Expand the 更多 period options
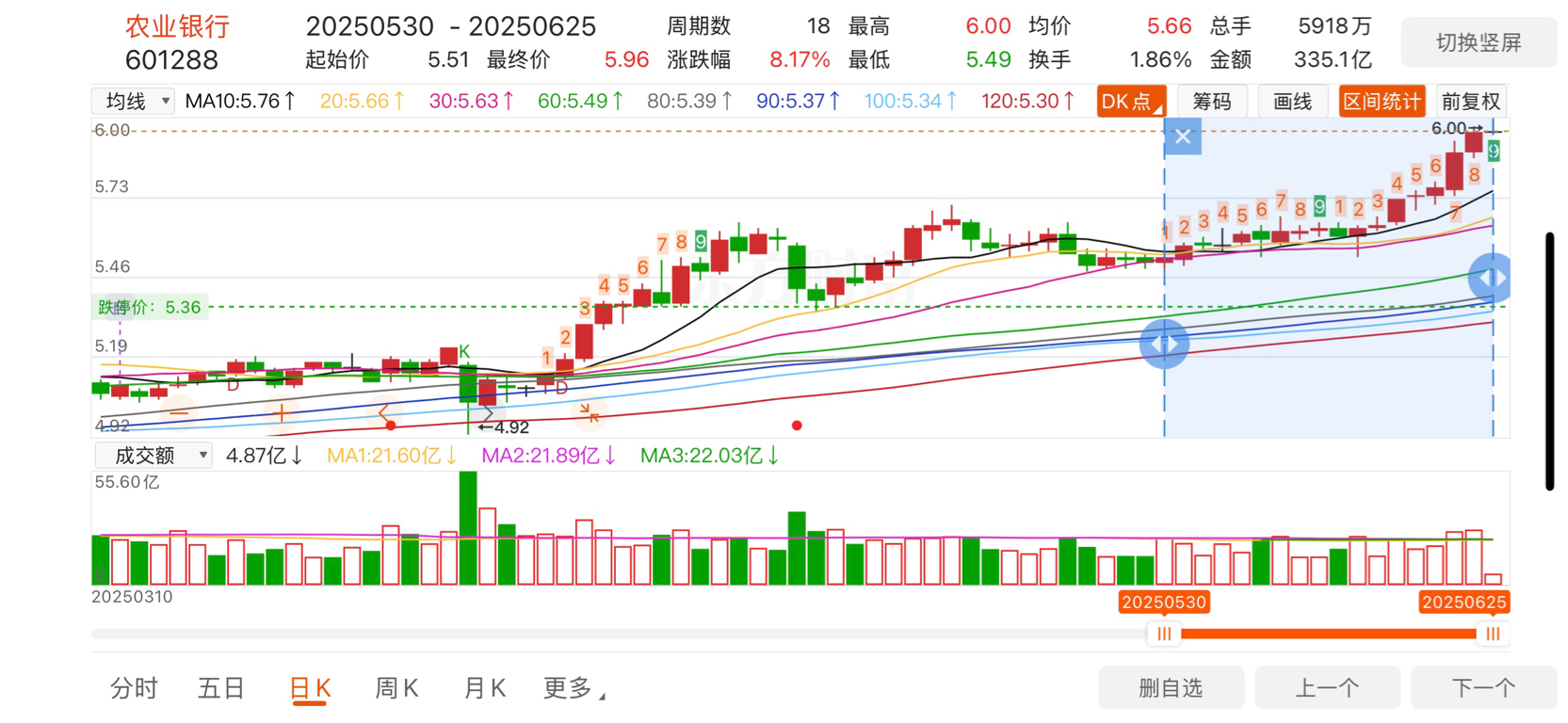Image resolution: width=1568 pixels, height=723 pixels. pyautogui.click(x=574, y=689)
